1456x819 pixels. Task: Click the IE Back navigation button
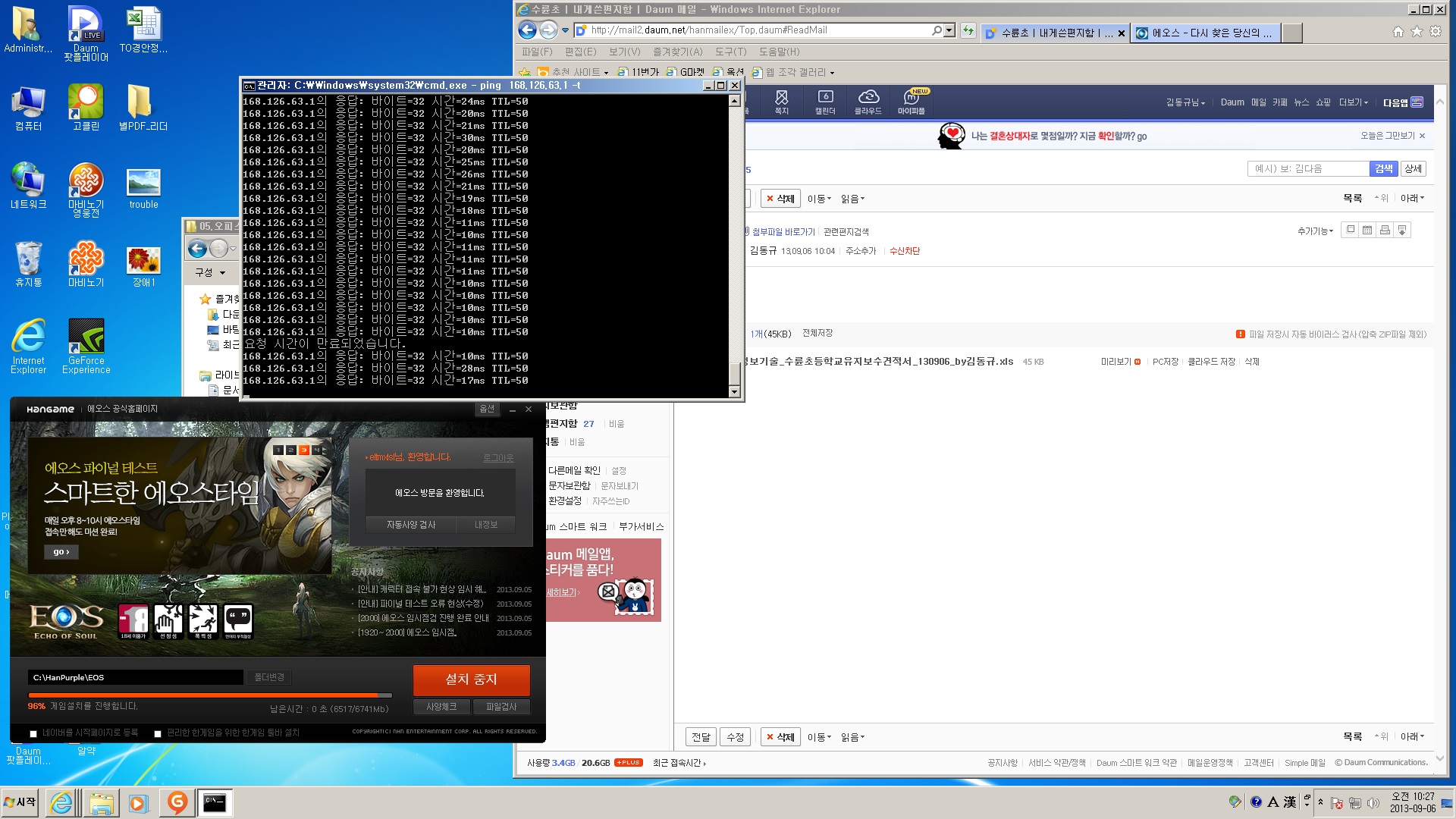tap(528, 30)
